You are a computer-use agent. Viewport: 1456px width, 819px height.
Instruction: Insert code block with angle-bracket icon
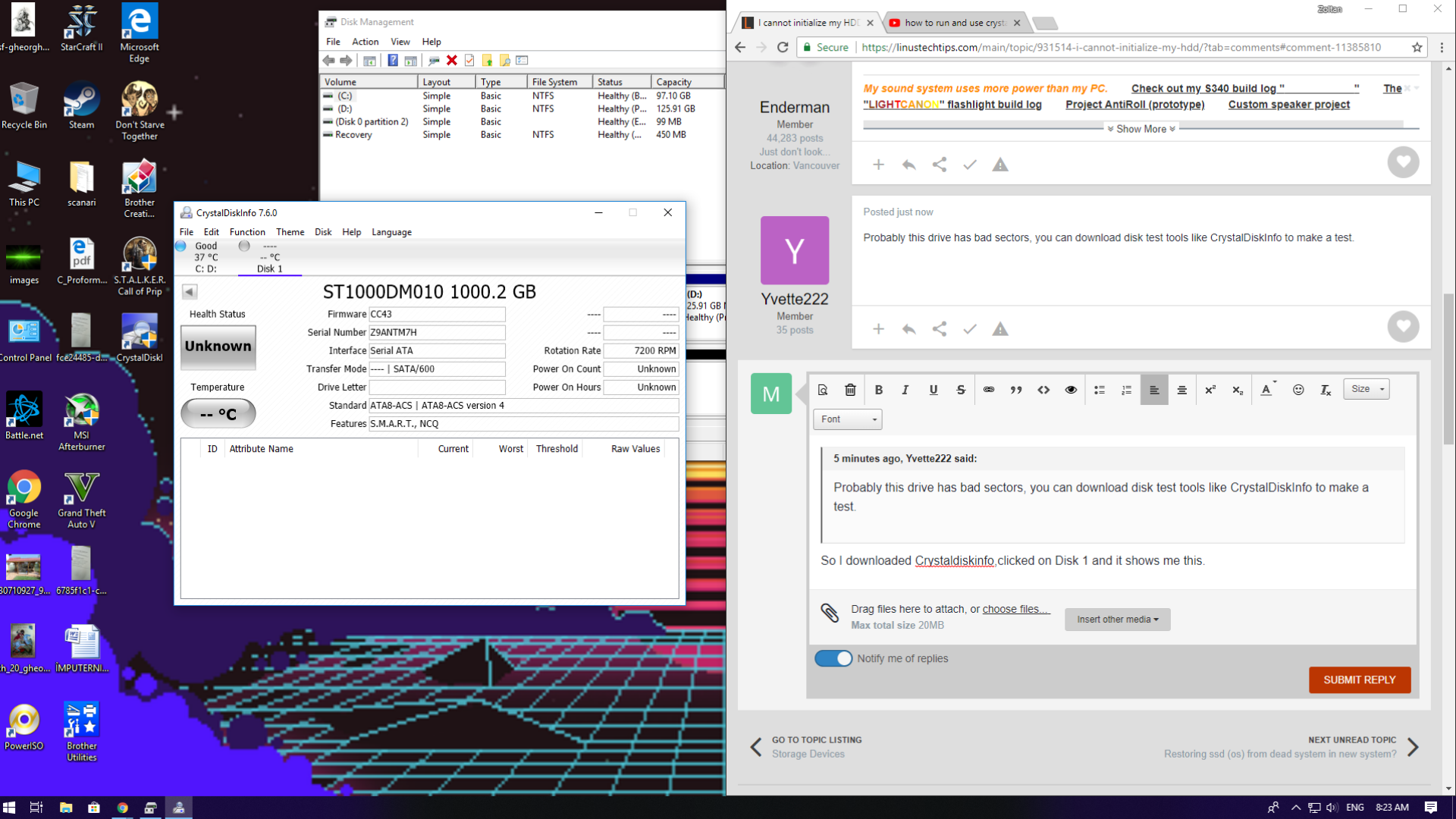pos(1043,390)
